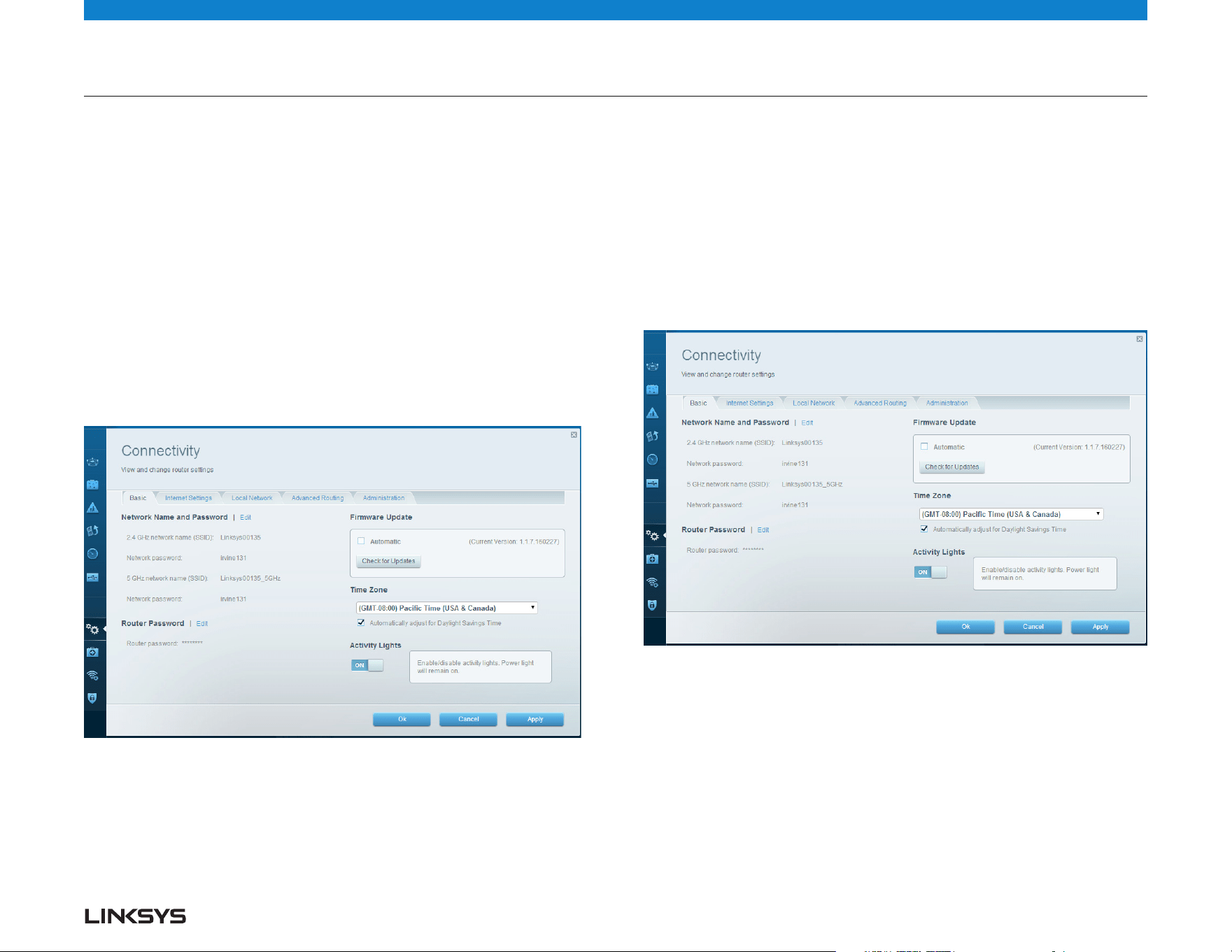Open Pacific Time zone combo box in left screenshot
This screenshot has width=1232, height=952.
pos(446,608)
